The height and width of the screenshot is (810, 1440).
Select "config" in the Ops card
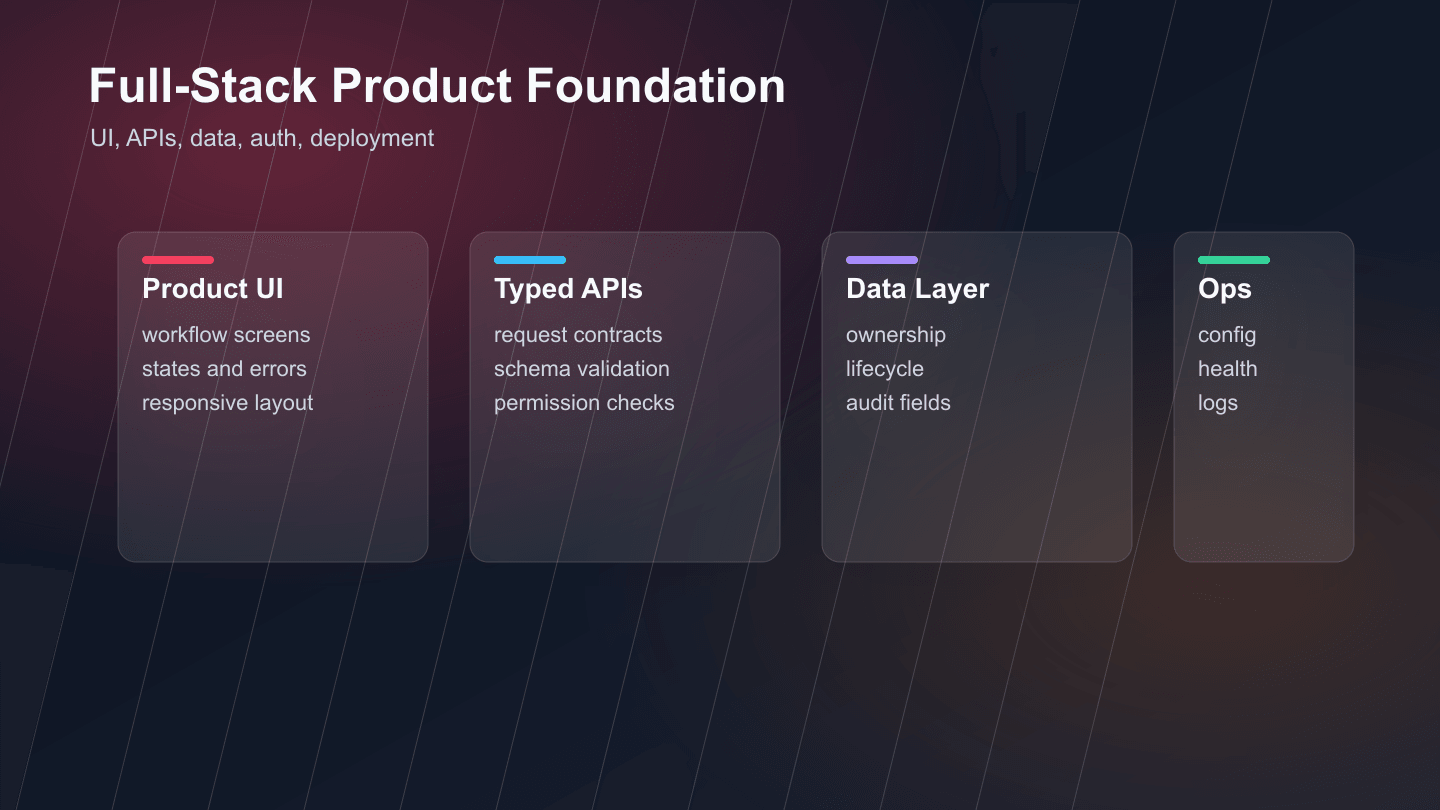click(x=1227, y=335)
